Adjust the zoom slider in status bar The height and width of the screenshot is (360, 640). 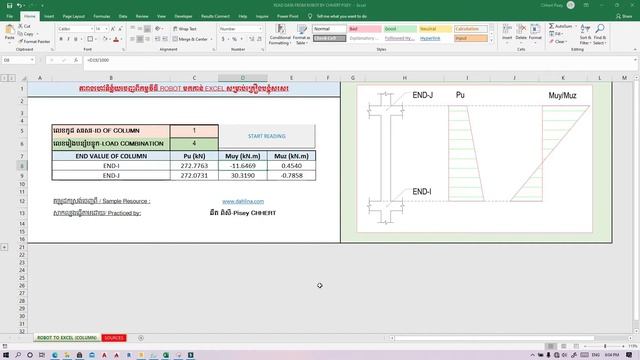(605, 346)
